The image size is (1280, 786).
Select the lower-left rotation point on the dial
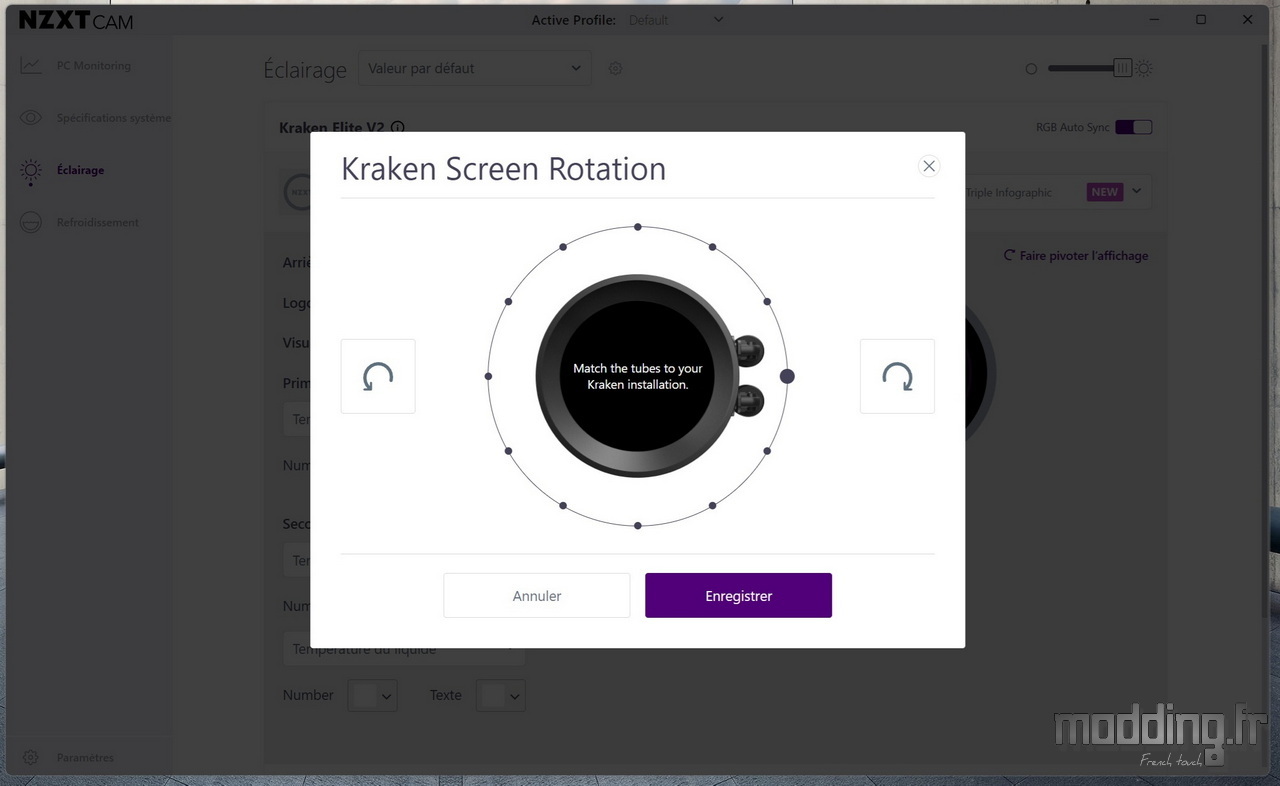508,451
